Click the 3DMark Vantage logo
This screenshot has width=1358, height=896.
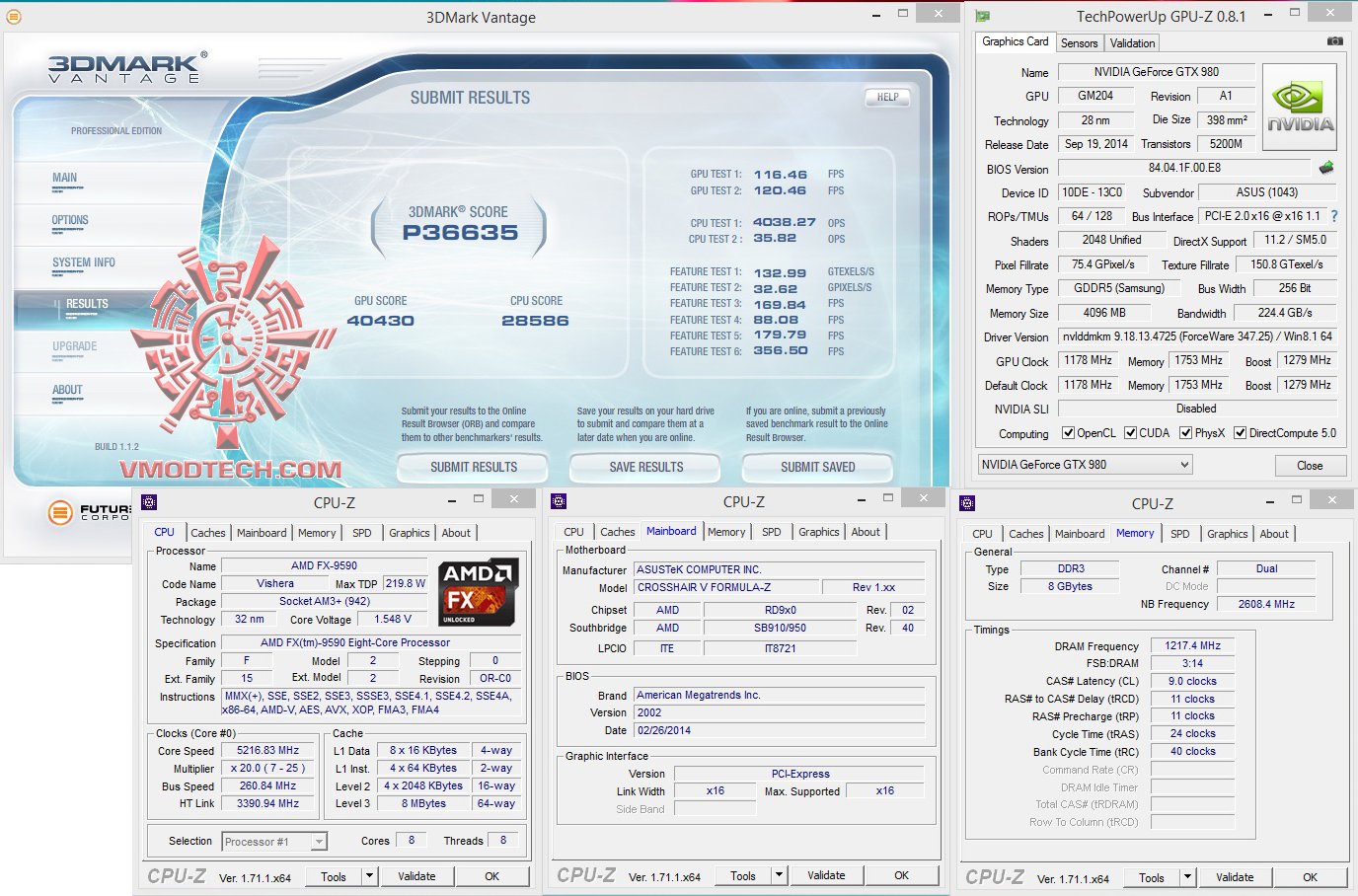126,67
